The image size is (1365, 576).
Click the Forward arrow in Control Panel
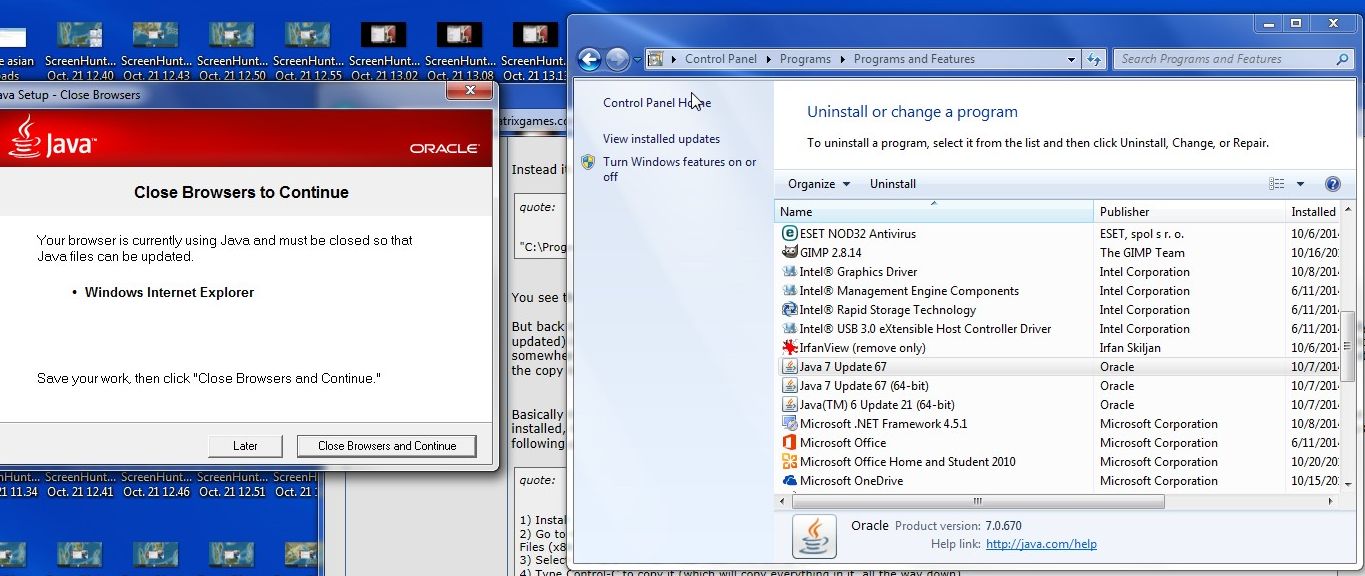point(617,59)
